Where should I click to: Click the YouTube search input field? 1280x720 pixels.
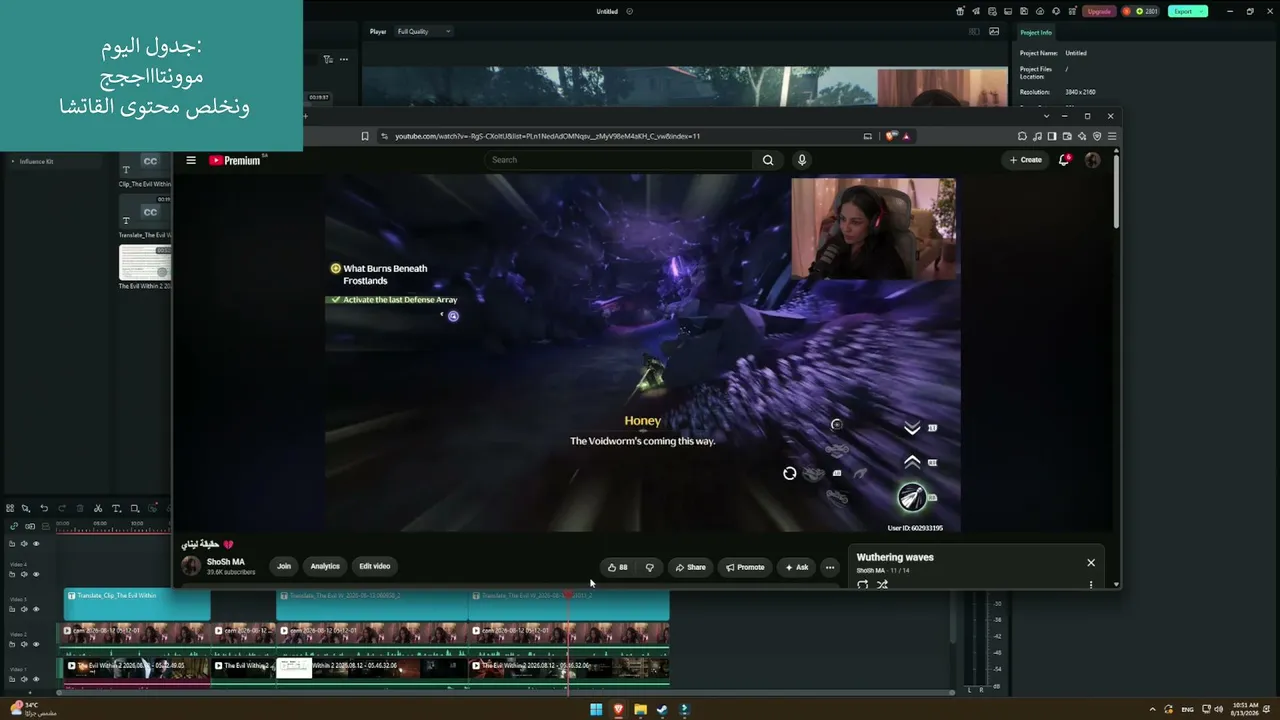click(x=619, y=160)
